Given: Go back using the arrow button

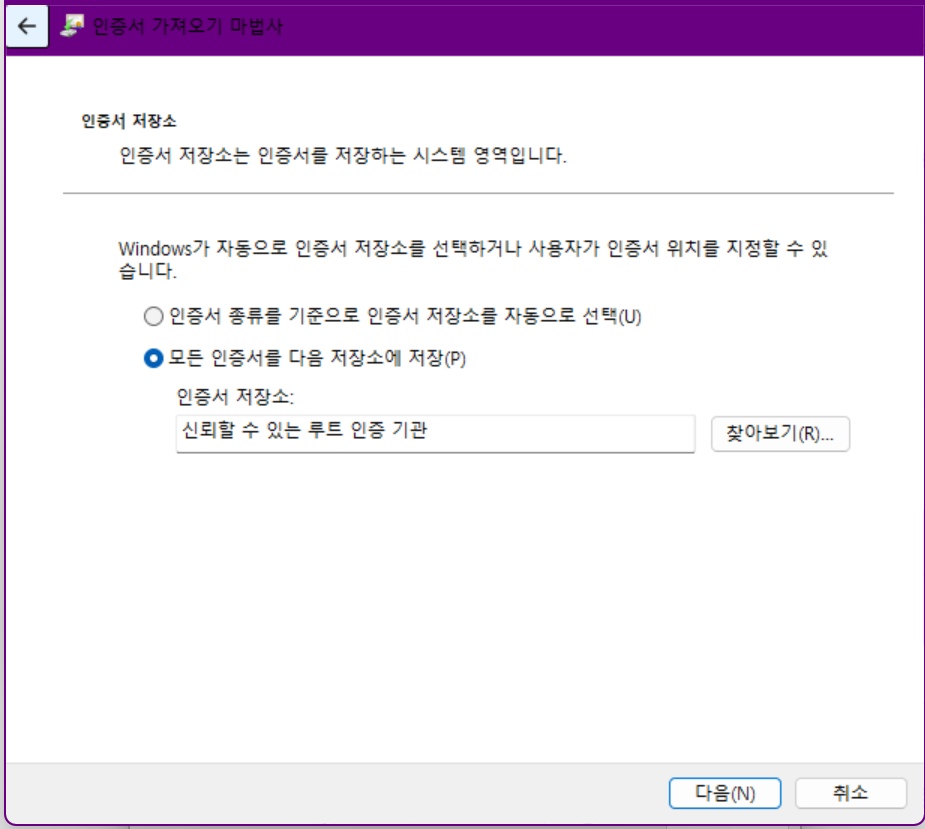Looking at the screenshot, I should click(x=27, y=26).
